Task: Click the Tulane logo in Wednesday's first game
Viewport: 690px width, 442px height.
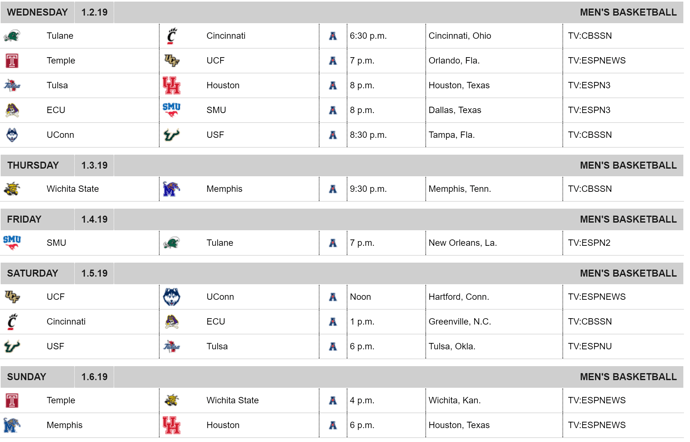Action: pyautogui.click(x=12, y=36)
